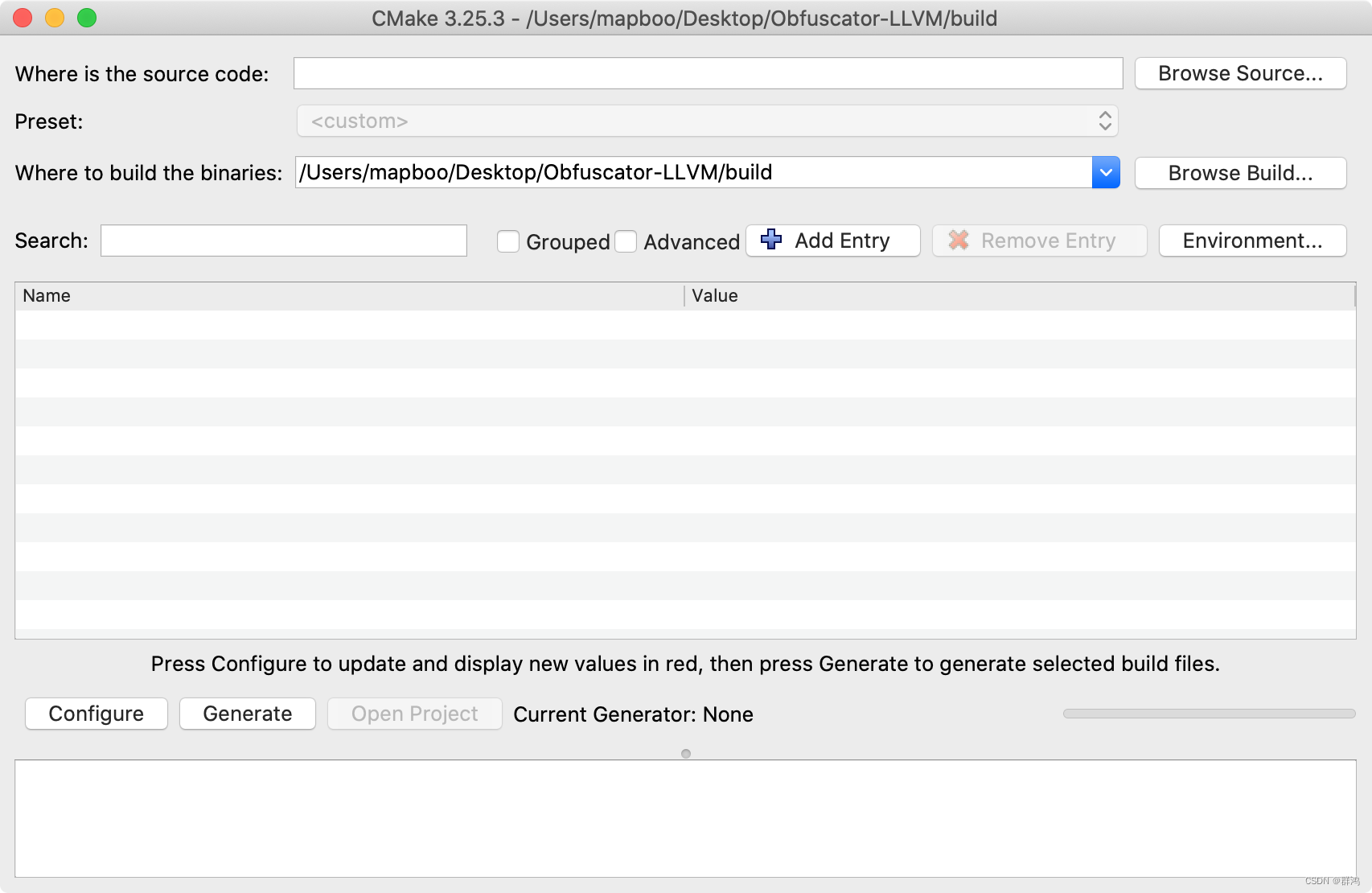Screen dimensions: 1372x893
Task: Focus the source code path field
Action: (x=708, y=73)
